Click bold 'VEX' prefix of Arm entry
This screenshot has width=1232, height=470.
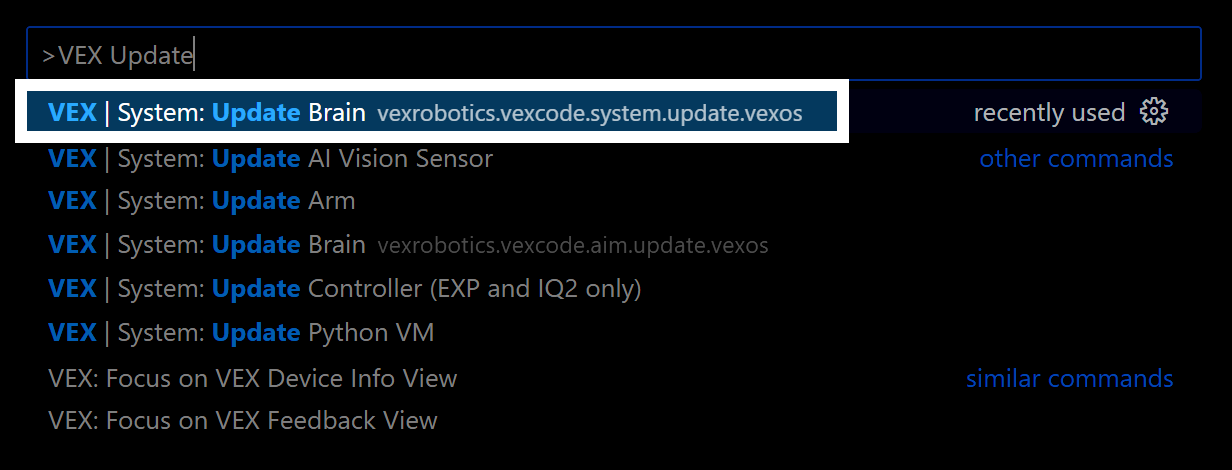pyautogui.click(x=72, y=201)
